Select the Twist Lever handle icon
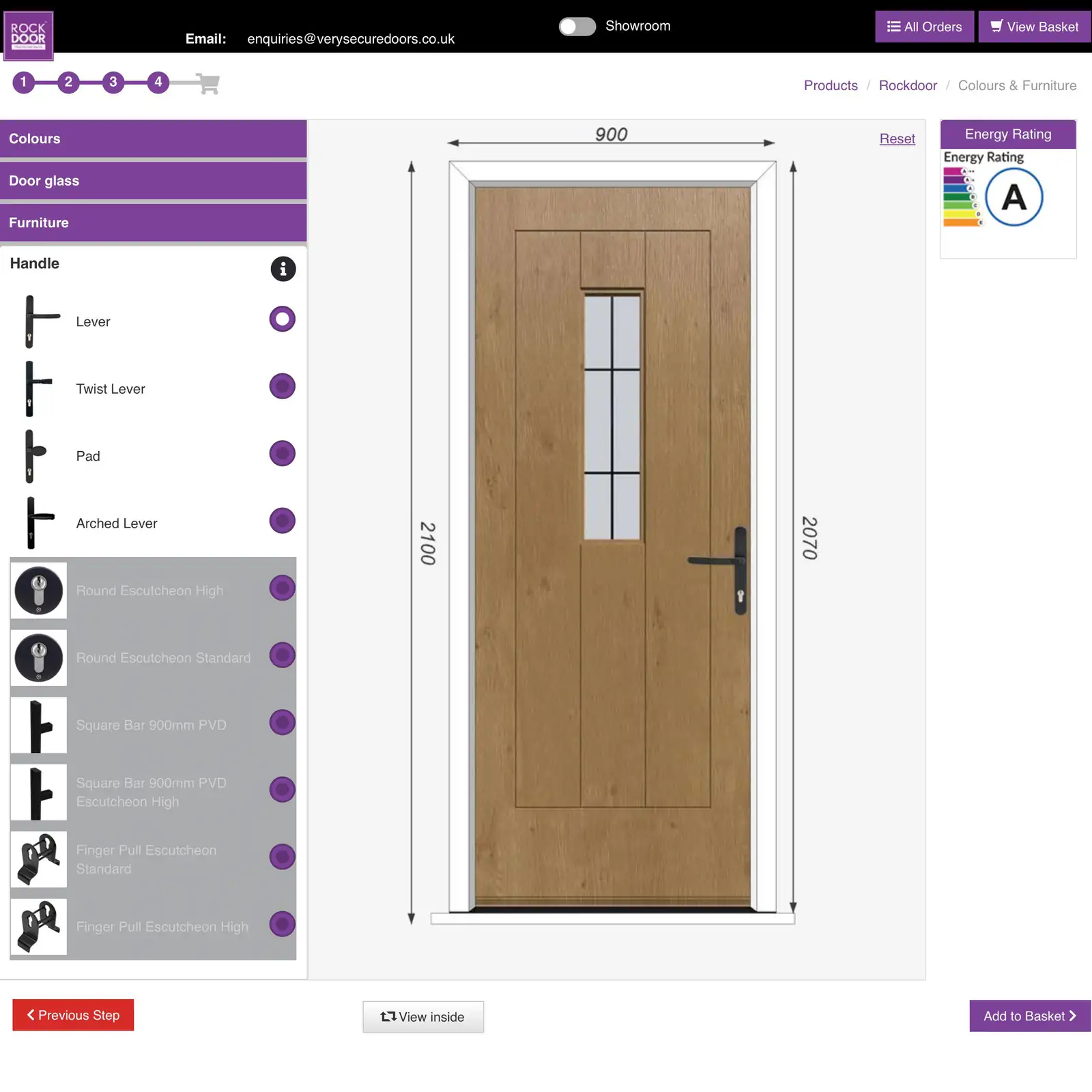This screenshot has height=1092, width=1092. point(39,388)
